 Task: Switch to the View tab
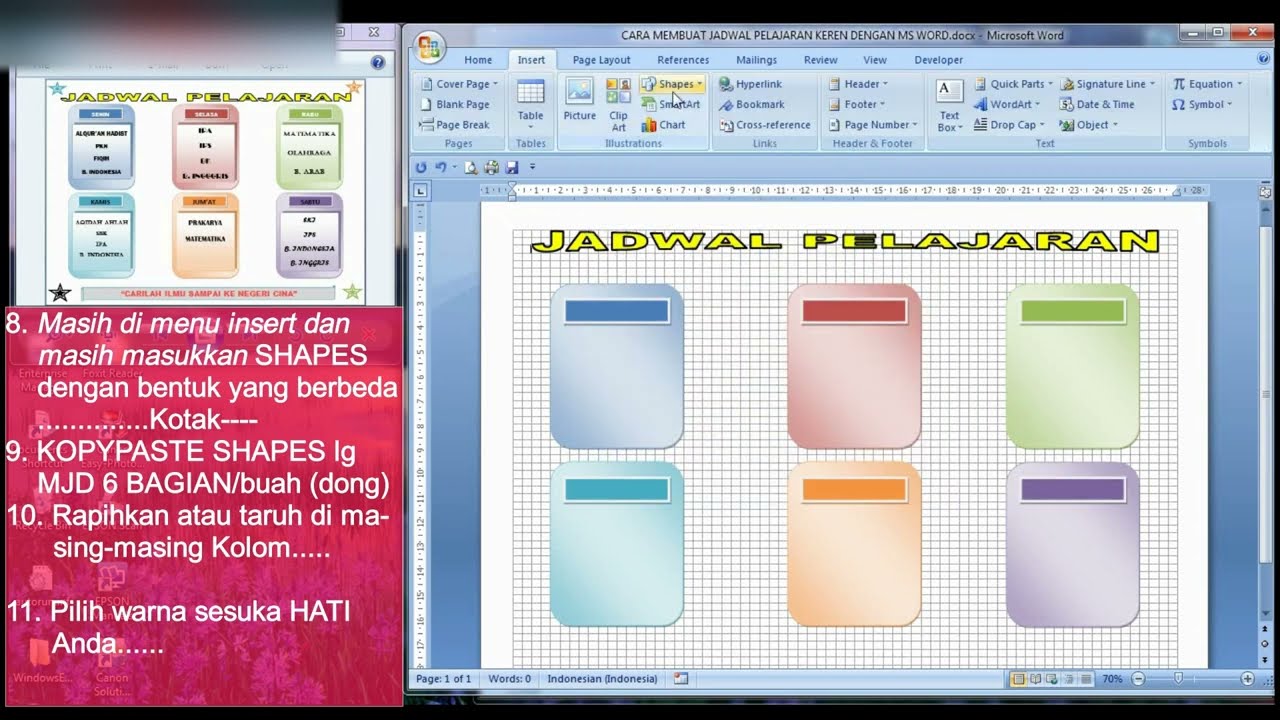tap(875, 60)
